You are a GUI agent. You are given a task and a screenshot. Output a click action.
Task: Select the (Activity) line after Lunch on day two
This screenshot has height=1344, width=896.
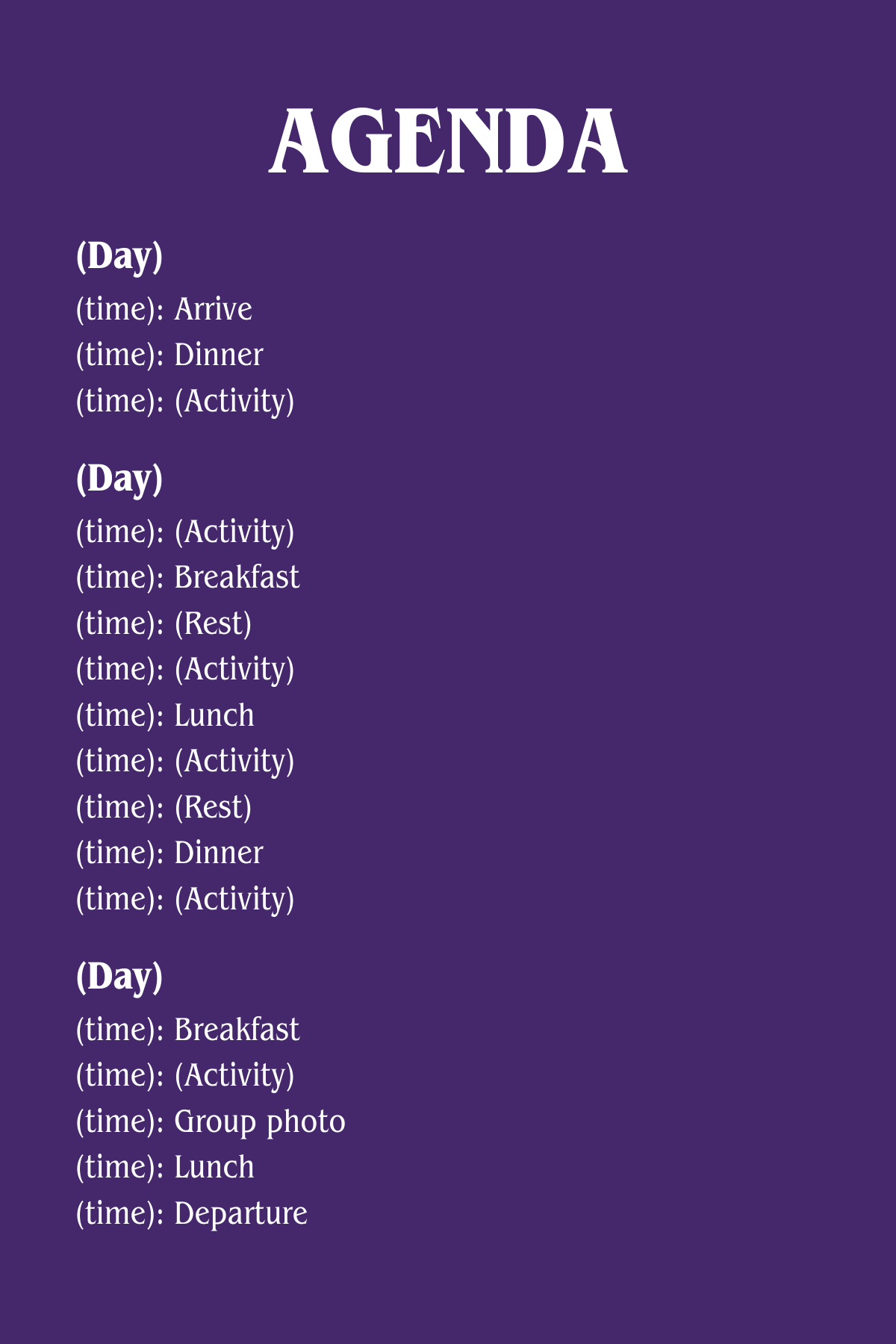point(185,761)
